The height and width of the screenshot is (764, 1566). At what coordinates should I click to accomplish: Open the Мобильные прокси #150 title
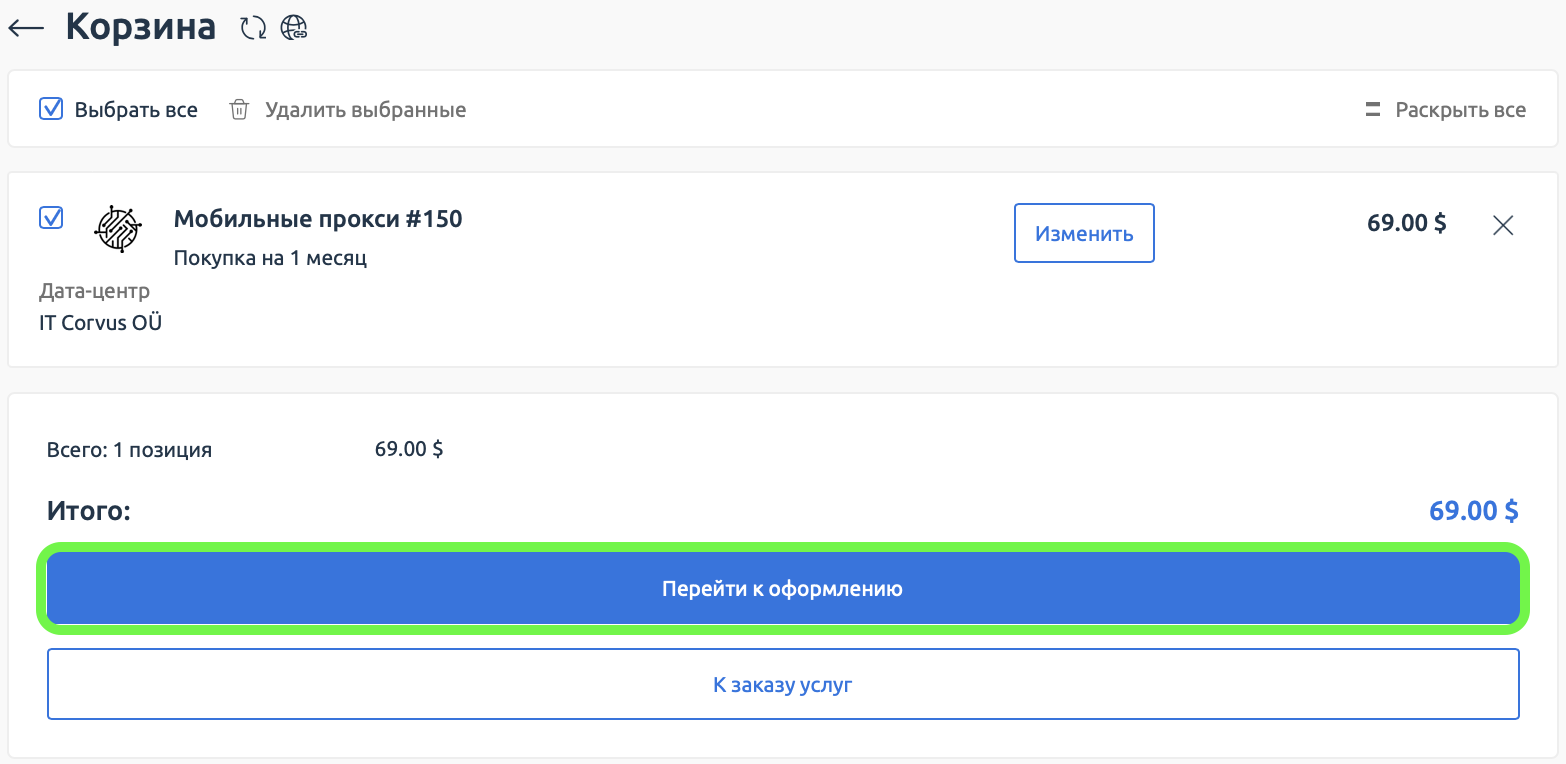click(x=318, y=219)
